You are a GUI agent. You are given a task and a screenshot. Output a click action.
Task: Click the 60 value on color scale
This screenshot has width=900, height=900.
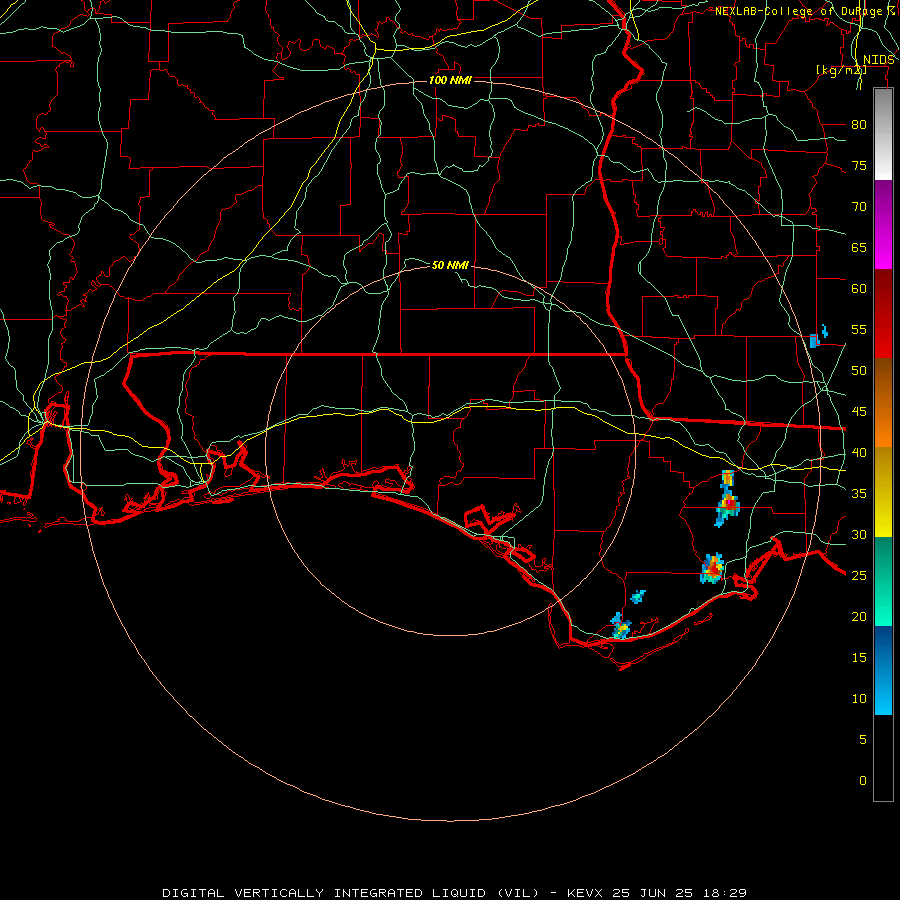[859, 289]
